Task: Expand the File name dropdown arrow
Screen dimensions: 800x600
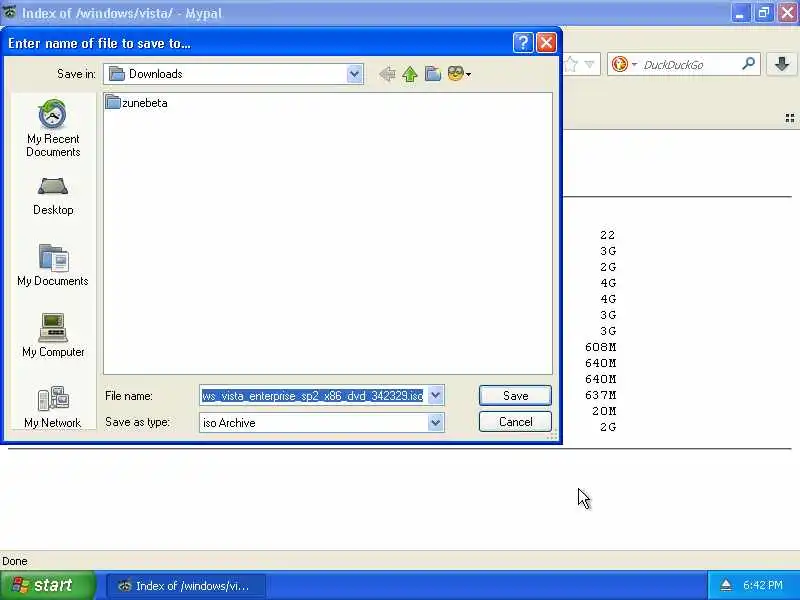Action: click(436, 395)
